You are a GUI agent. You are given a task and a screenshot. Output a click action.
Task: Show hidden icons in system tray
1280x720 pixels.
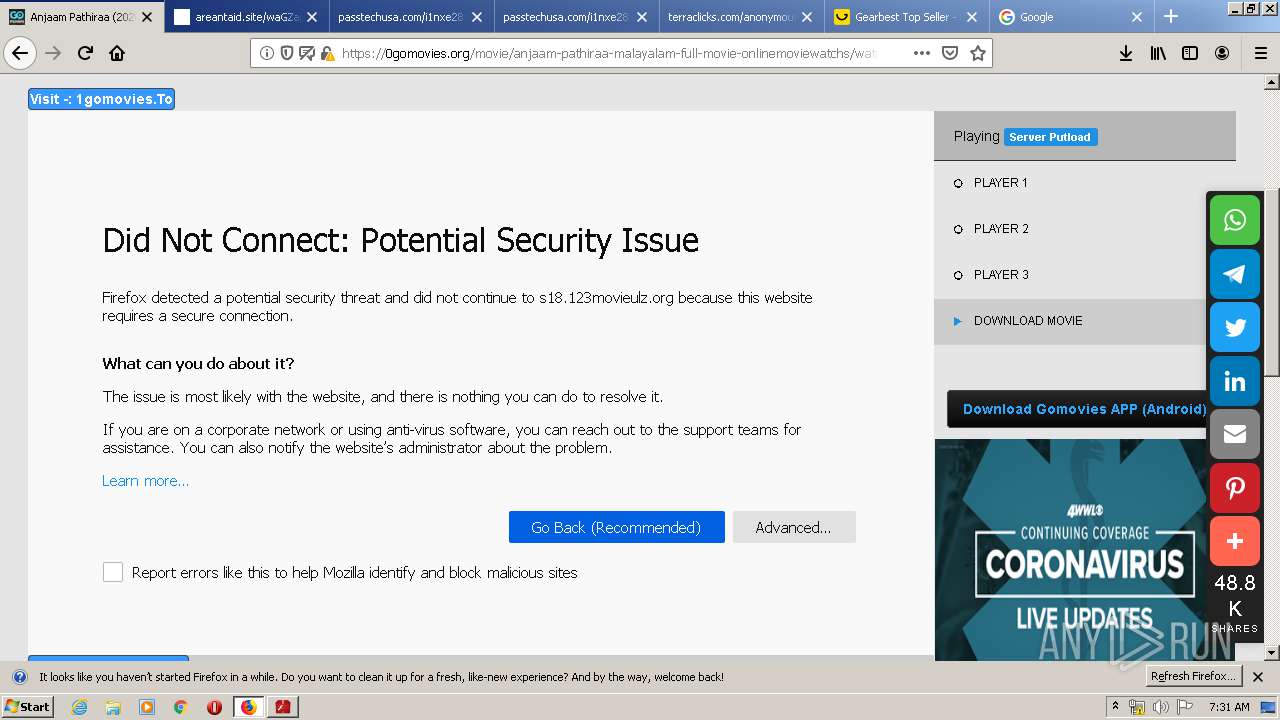(1115, 706)
